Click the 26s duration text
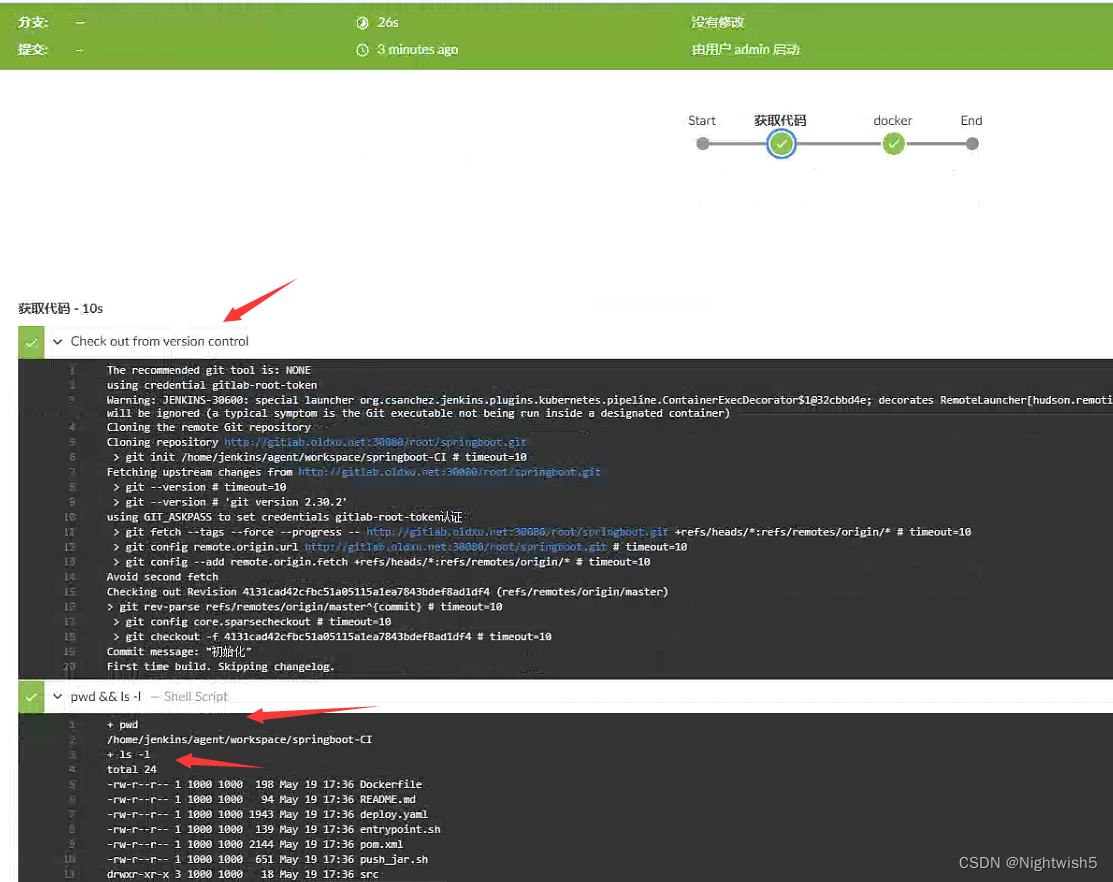1113x882 pixels. click(x=388, y=23)
